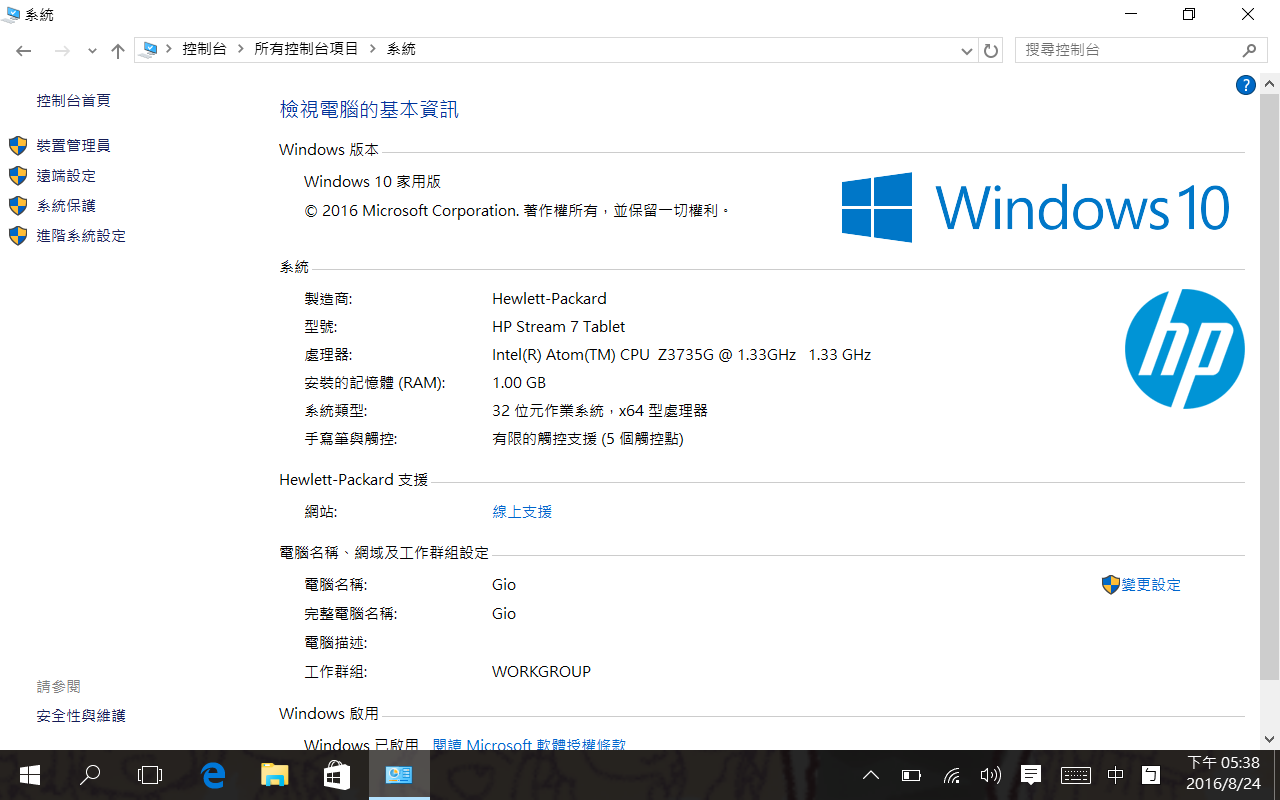Select 系統 breadcrumb in address bar

pyautogui.click(x=401, y=49)
